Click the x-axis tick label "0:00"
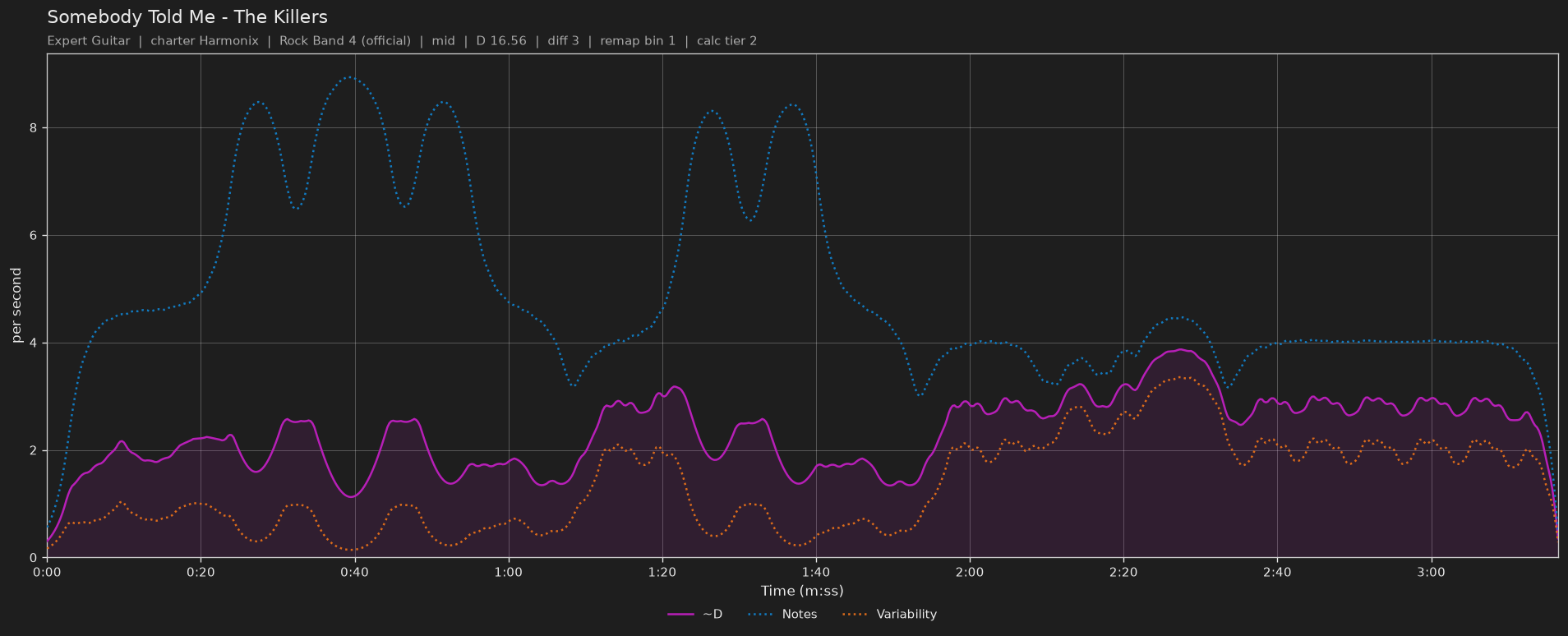 pyautogui.click(x=47, y=572)
